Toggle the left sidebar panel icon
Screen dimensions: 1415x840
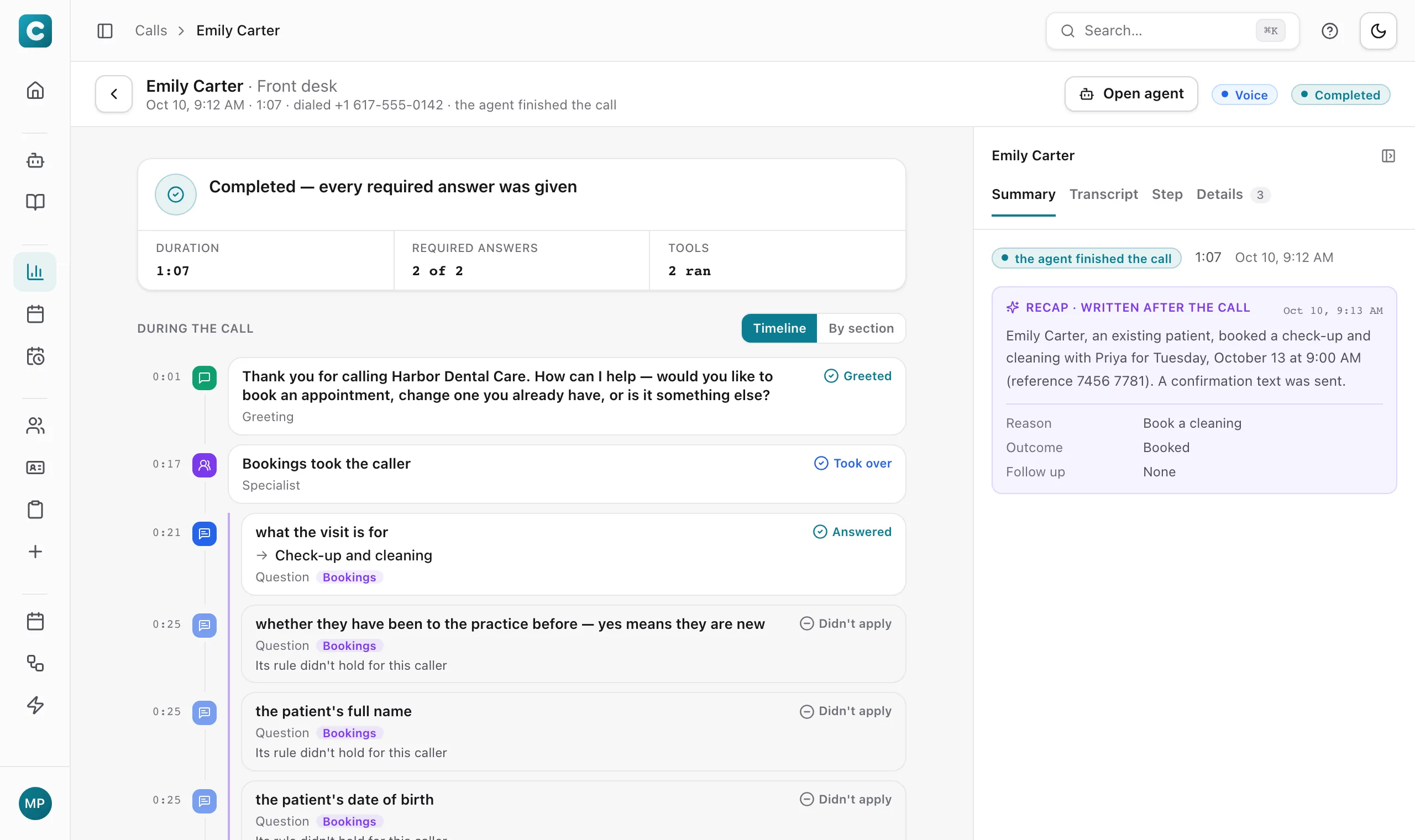(104, 30)
